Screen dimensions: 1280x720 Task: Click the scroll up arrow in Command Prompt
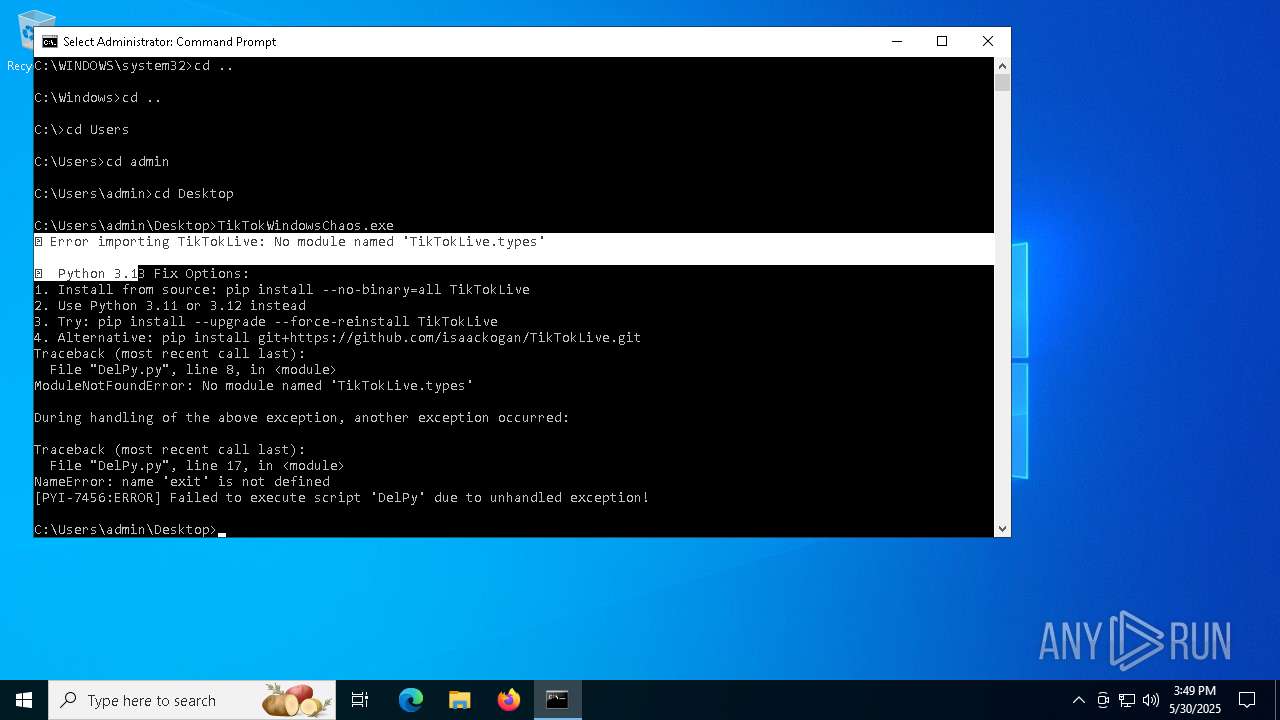point(1002,66)
